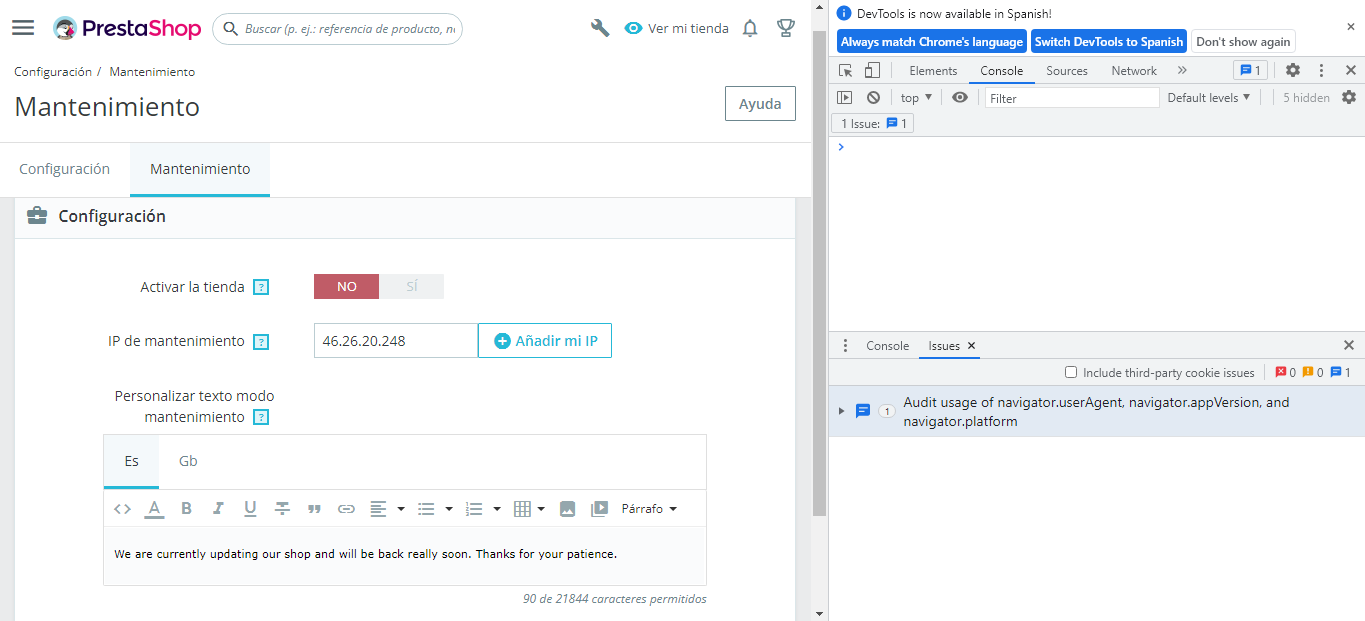Insert link in editor

point(346,509)
